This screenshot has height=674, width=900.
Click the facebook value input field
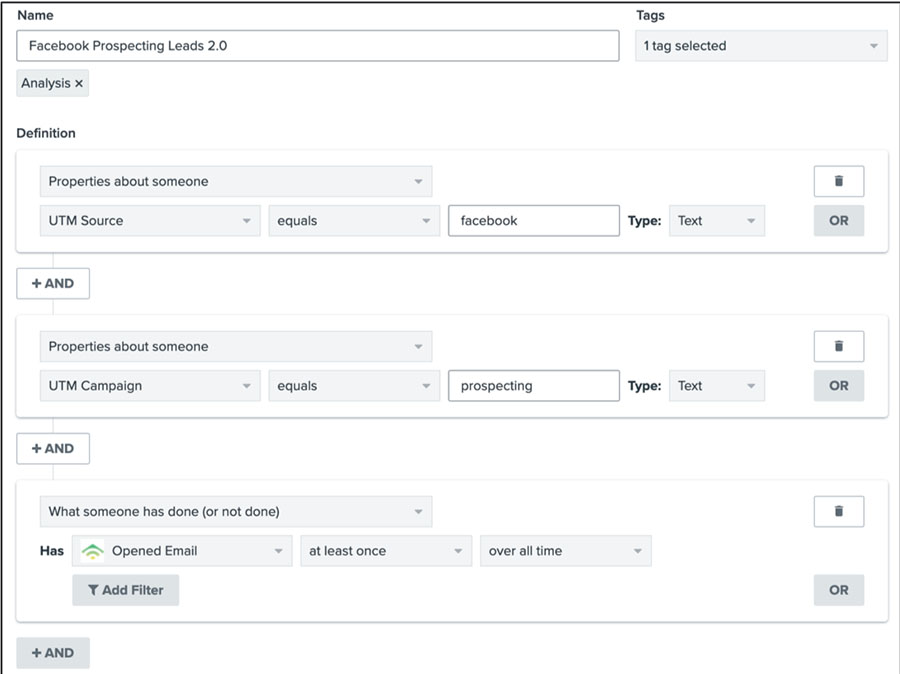533,220
